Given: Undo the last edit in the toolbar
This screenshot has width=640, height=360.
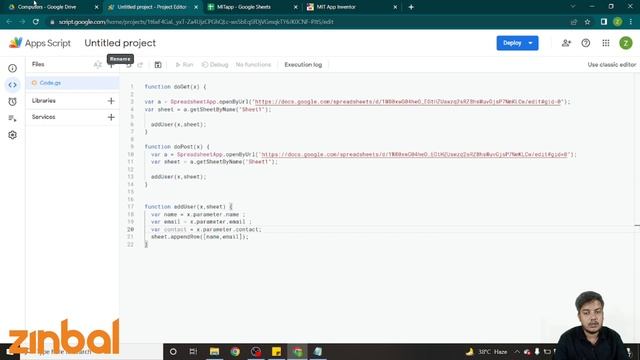Looking at the screenshot, I should coord(129,65).
